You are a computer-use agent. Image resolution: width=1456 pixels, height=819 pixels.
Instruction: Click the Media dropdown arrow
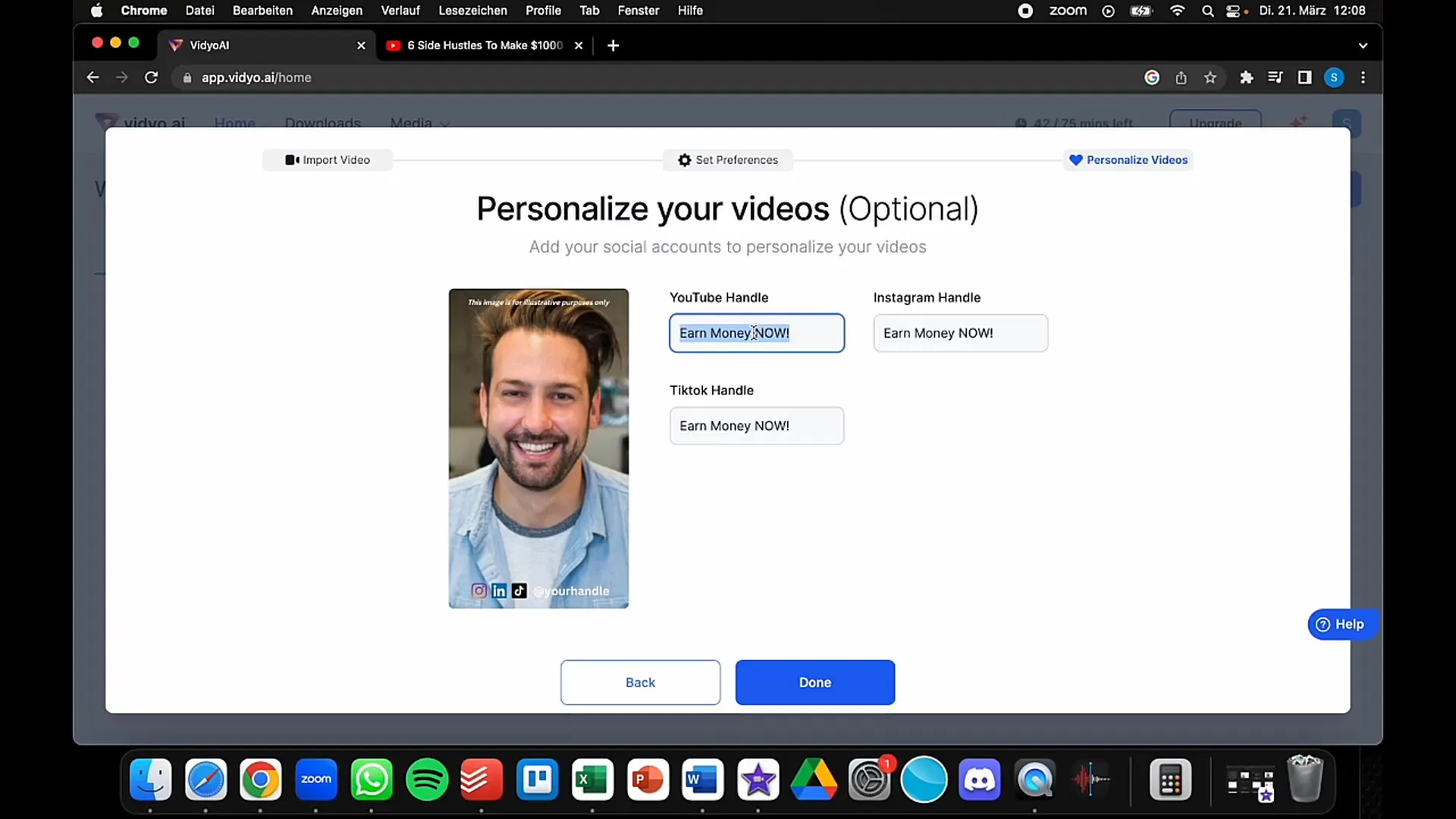click(x=444, y=123)
